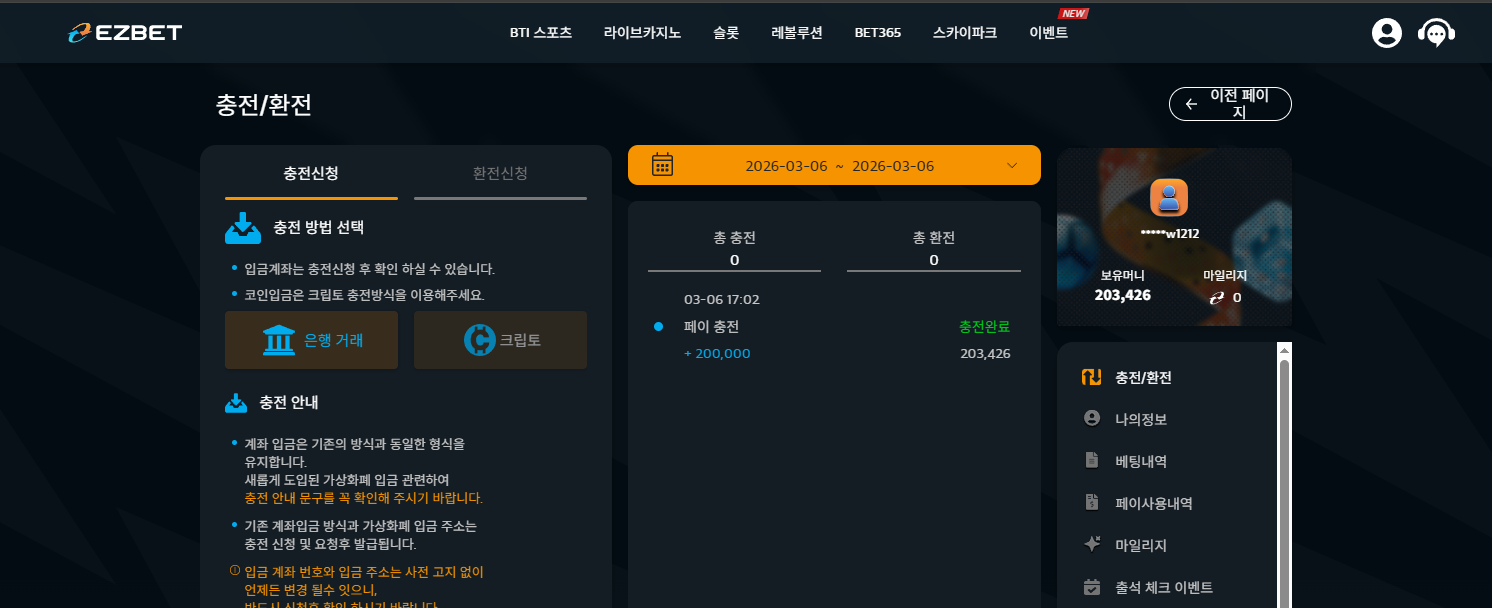Click the user avatar in profile card
The image size is (1492, 608).
1169,197
